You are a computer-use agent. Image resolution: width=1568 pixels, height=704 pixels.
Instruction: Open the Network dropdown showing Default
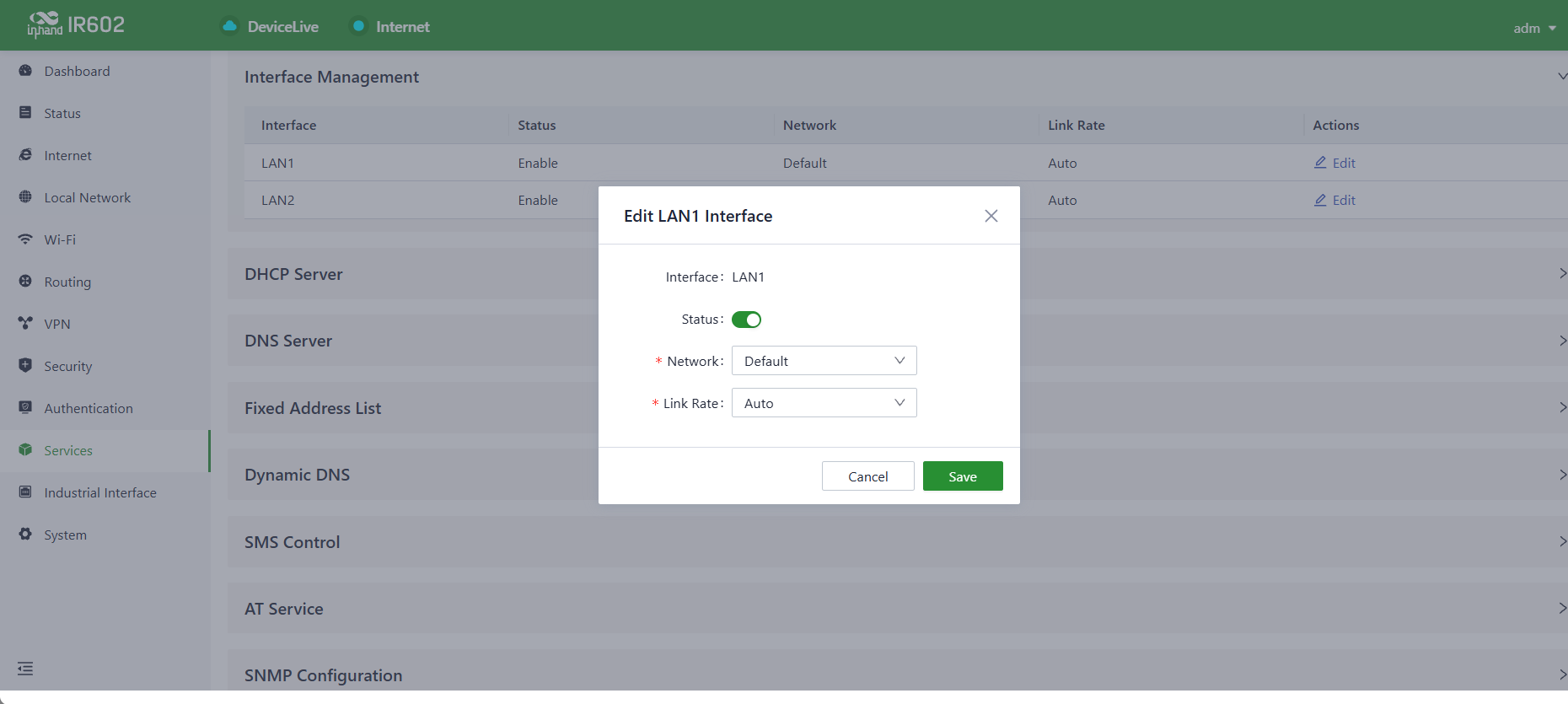pos(824,361)
